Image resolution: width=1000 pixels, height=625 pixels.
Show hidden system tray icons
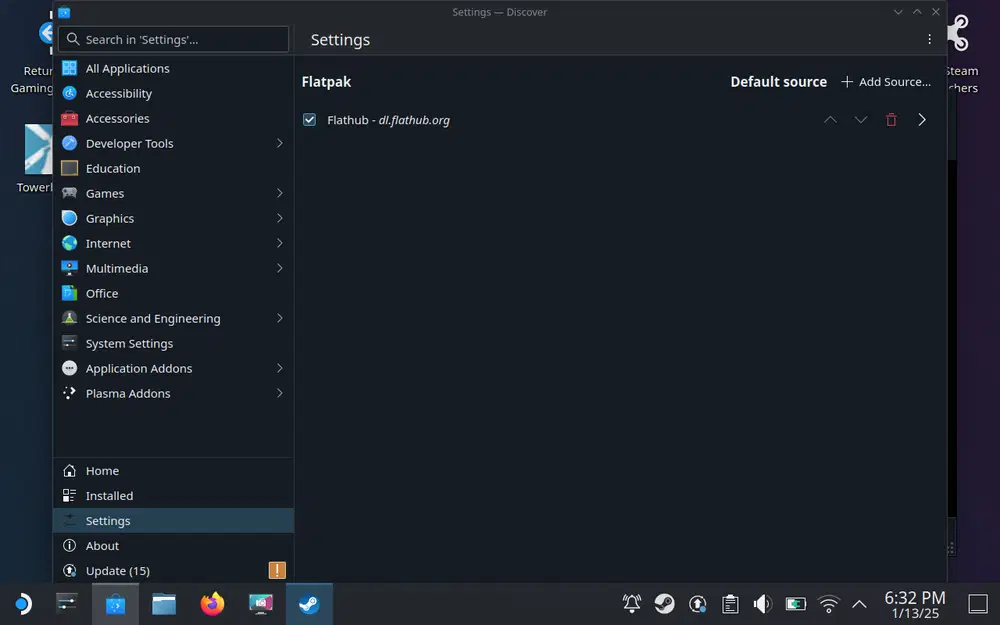pos(859,603)
